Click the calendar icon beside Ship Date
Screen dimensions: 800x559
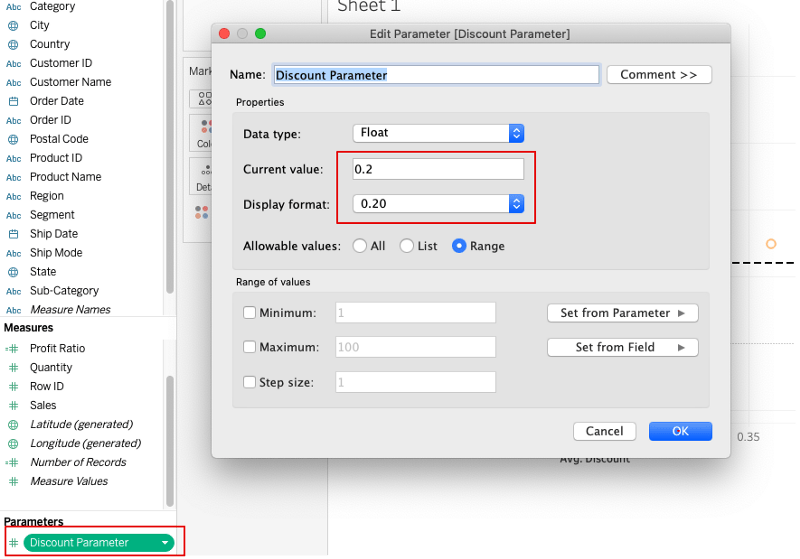coord(14,234)
